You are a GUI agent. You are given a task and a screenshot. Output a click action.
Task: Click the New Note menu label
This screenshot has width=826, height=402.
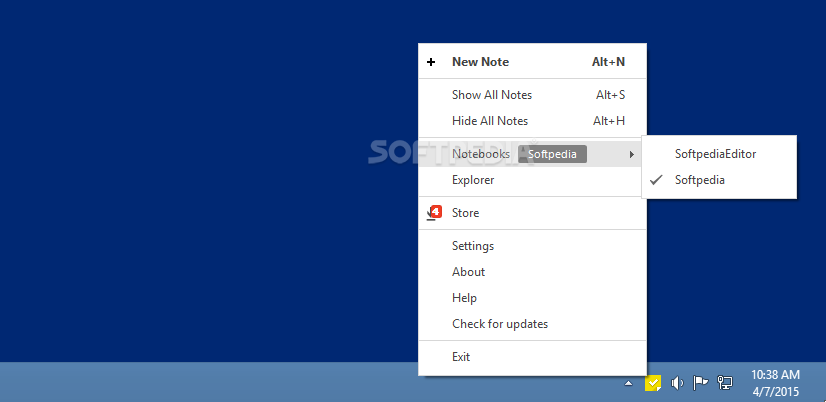pyautogui.click(x=480, y=62)
